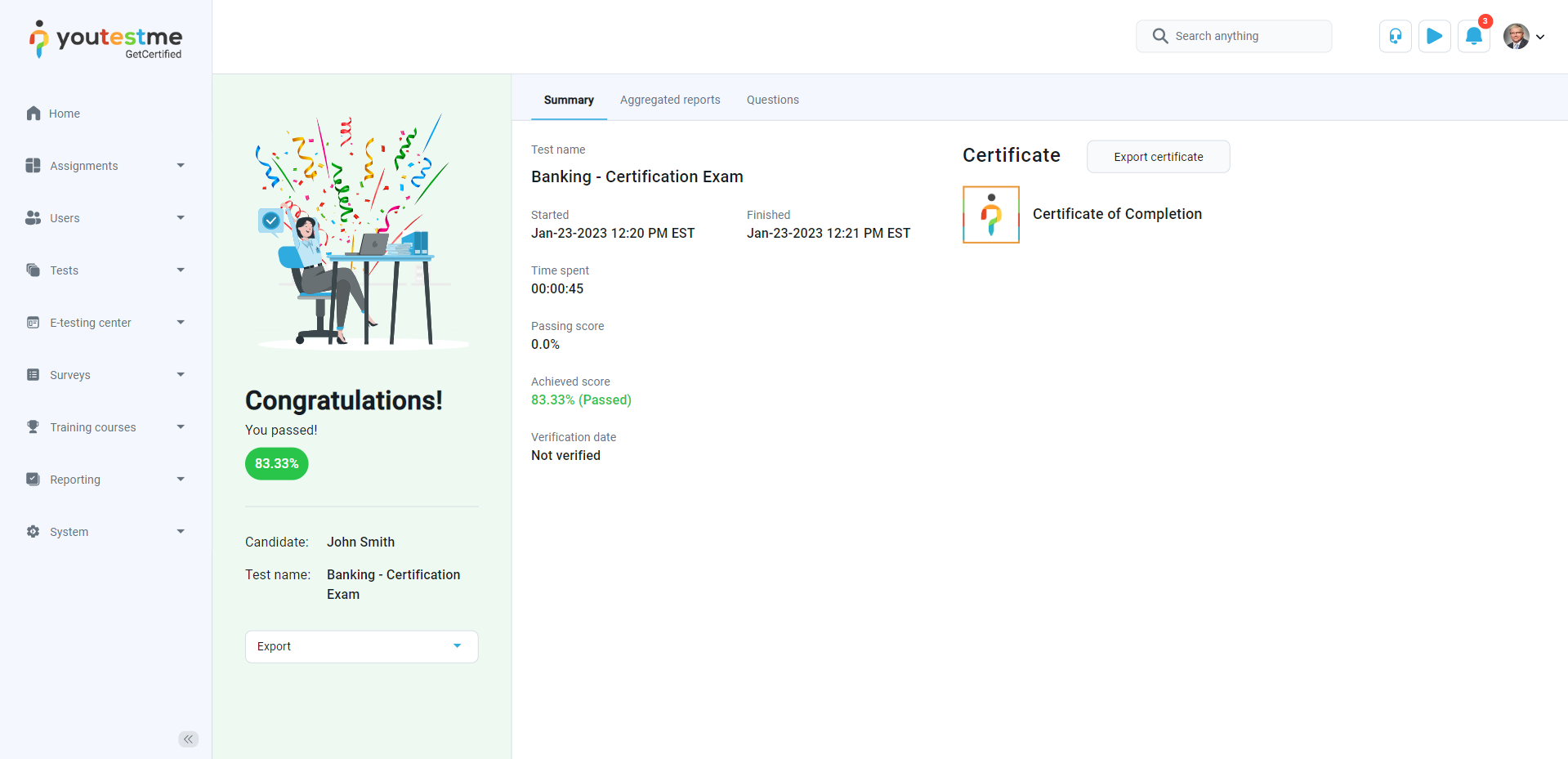Click the youtestme logo
1568x759 pixels.
point(106,38)
